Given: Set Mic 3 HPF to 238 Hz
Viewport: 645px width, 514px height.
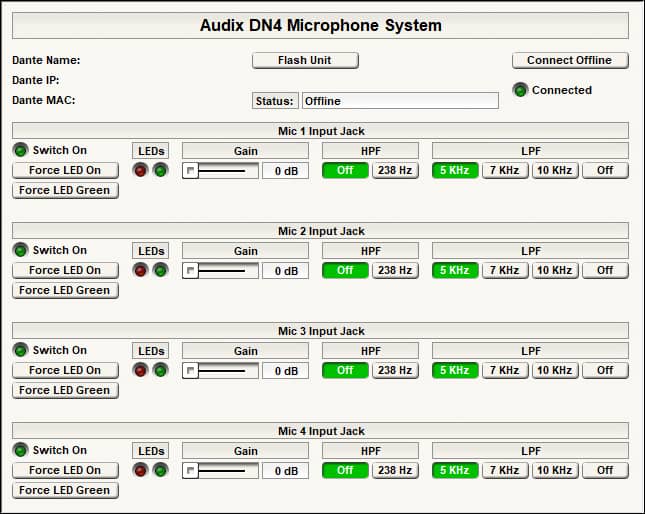Looking at the screenshot, I should pos(395,370).
